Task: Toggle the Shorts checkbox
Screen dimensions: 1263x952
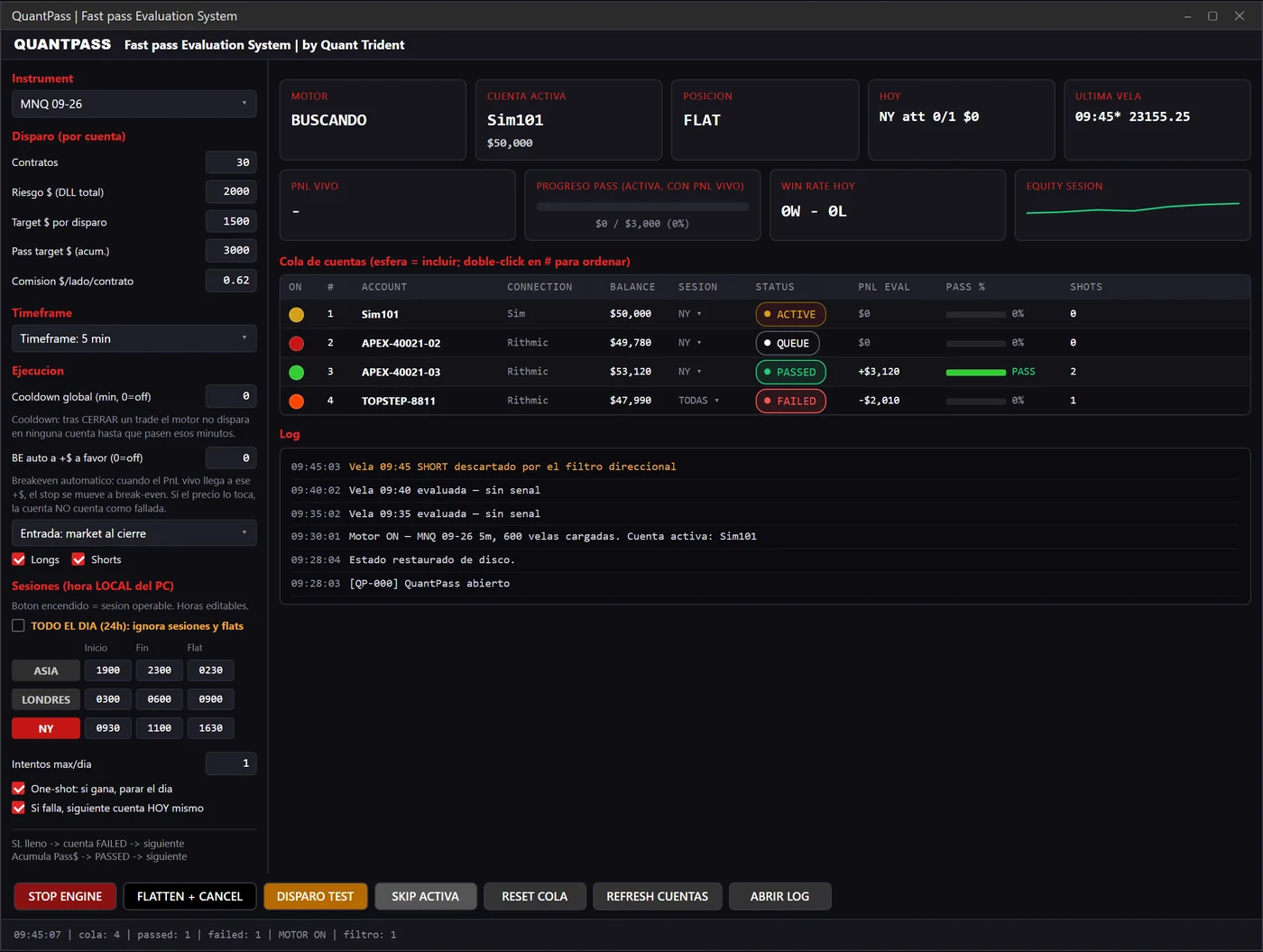Action: click(78, 559)
